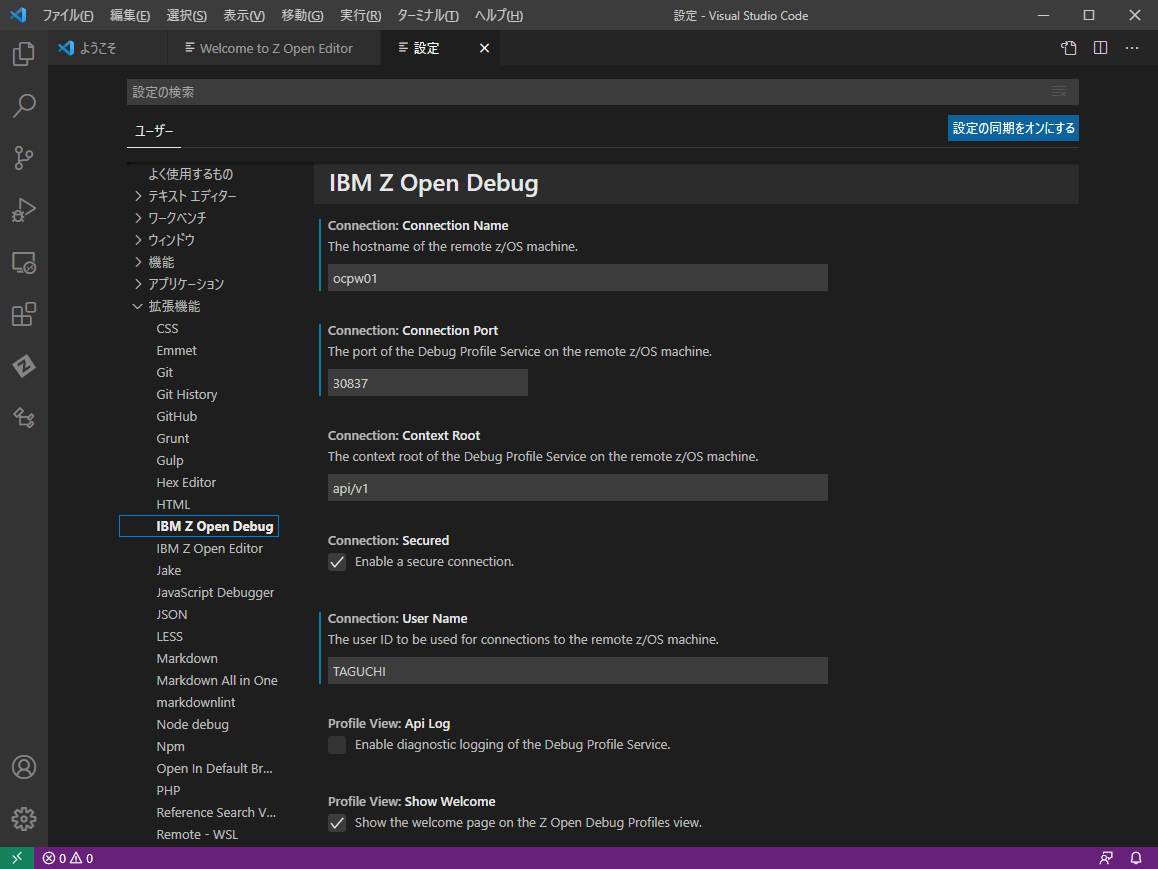The image size is (1158, 869).
Task: Select Git History extension settings
Action: click(187, 395)
